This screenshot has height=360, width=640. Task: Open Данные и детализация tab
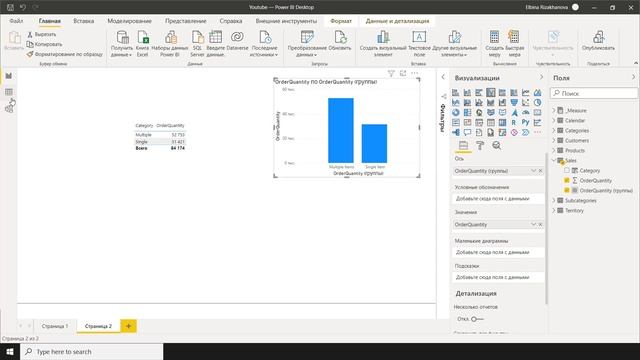tap(397, 21)
